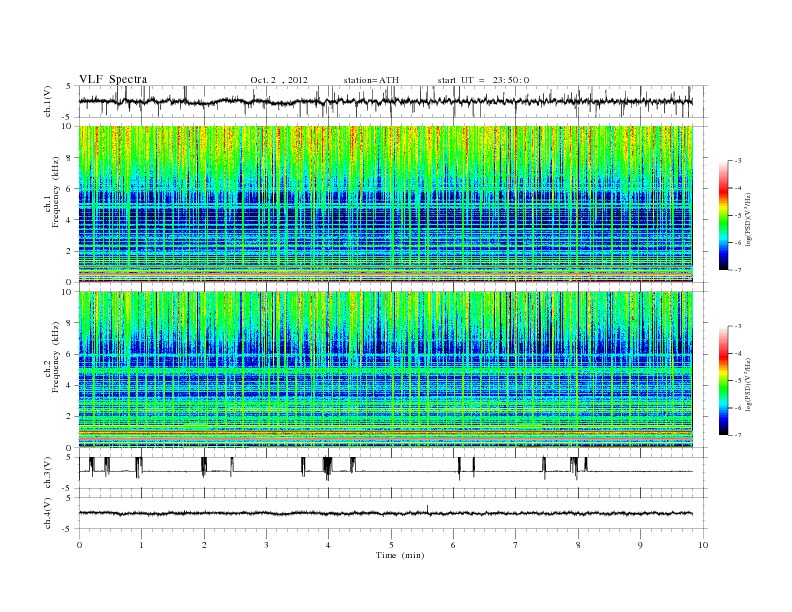Click the time axis tick label "8"

[578, 545]
